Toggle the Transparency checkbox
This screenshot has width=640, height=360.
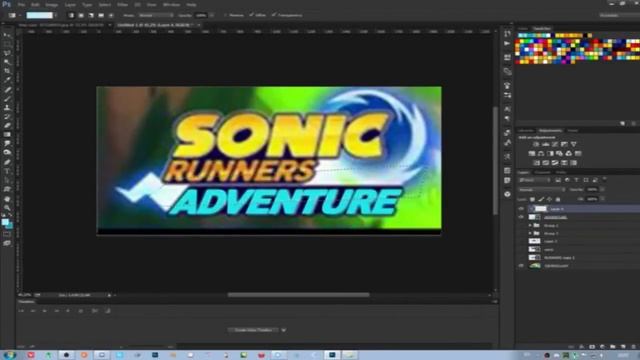click(274, 15)
